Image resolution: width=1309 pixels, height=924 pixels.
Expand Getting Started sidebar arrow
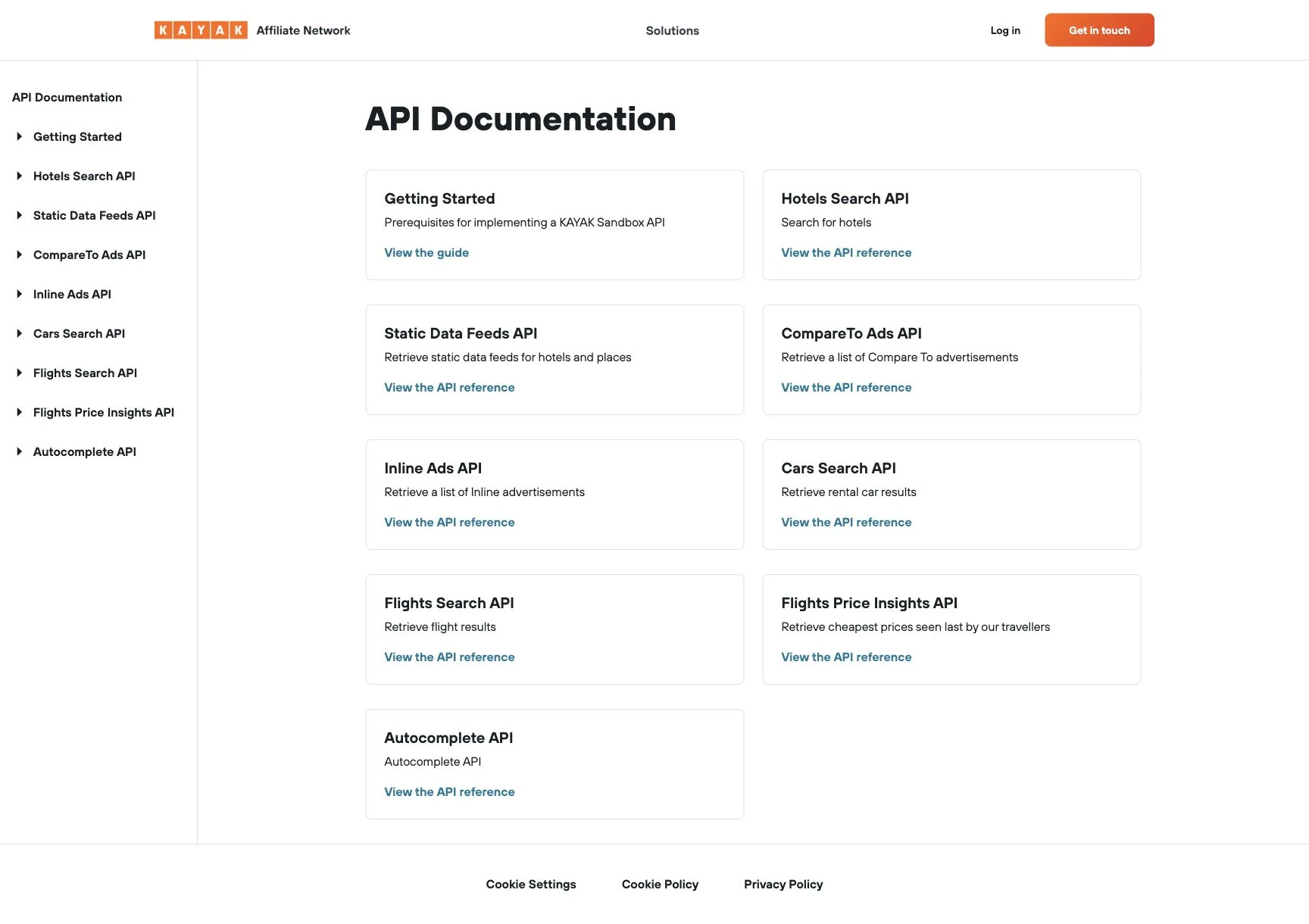[x=20, y=136]
